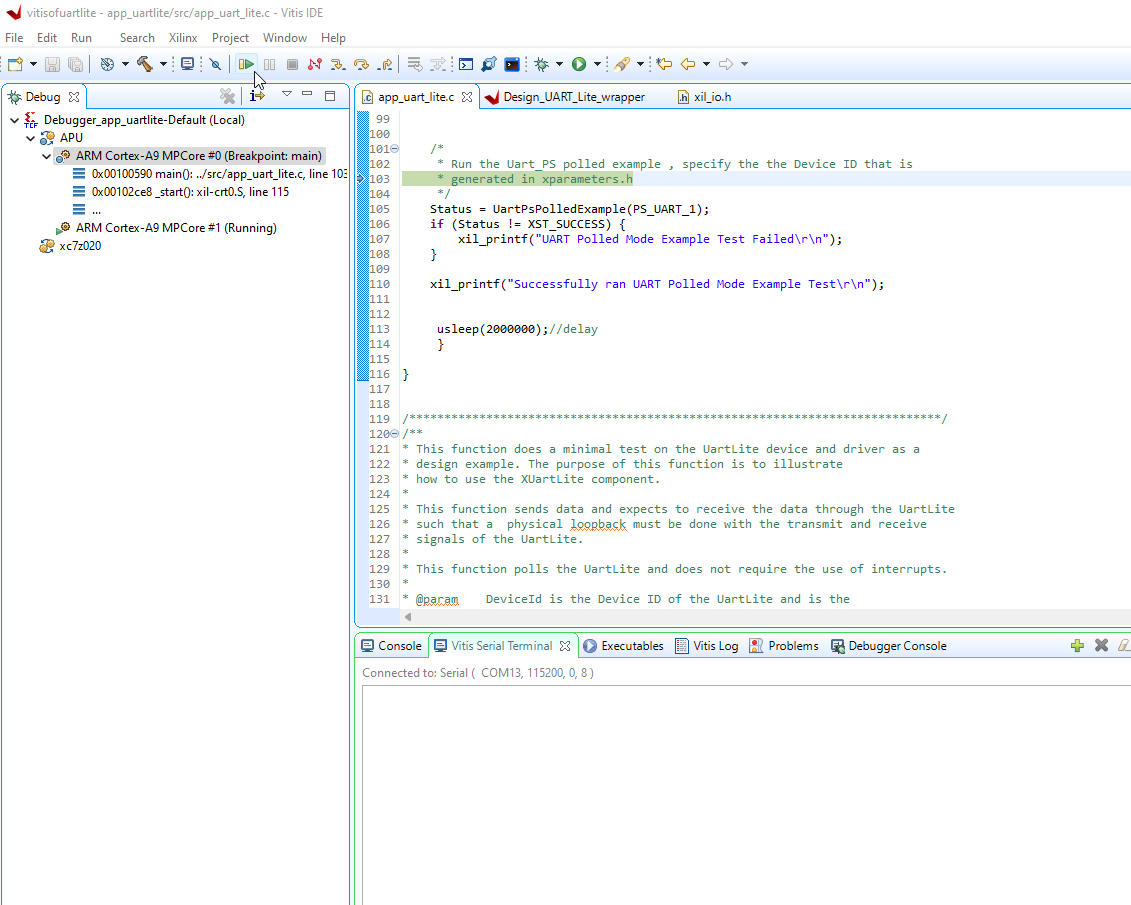Open dropdown next to green Run icon
1131x905 pixels.
(x=597, y=64)
